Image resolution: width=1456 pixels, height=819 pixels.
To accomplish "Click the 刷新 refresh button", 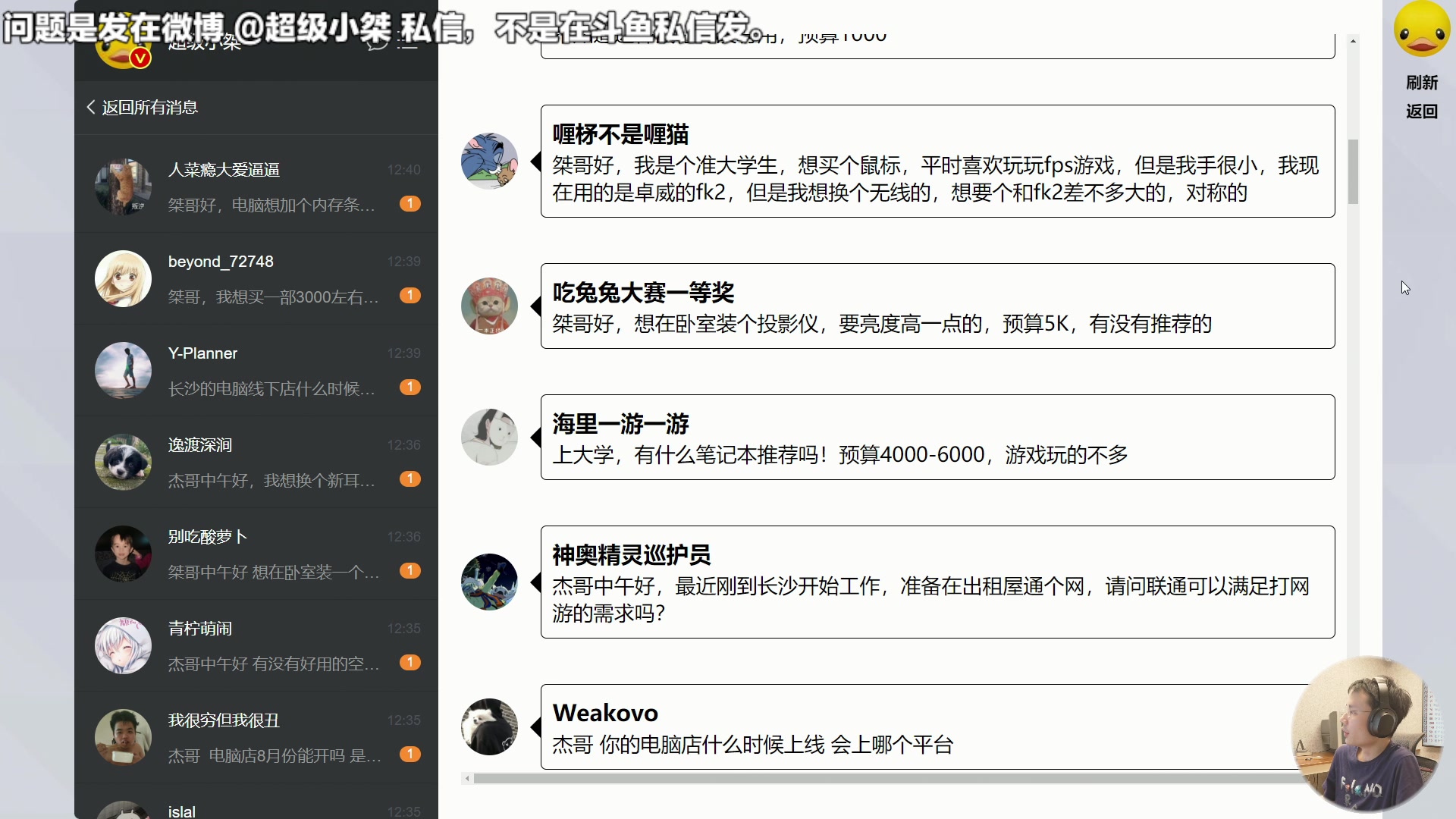I will [x=1422, y=83].
